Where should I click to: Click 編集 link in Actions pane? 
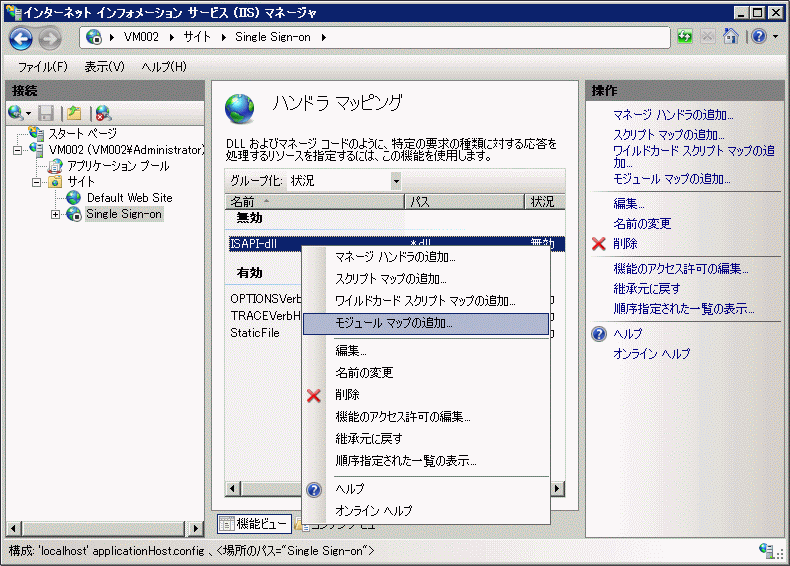[x=628, y=204]
